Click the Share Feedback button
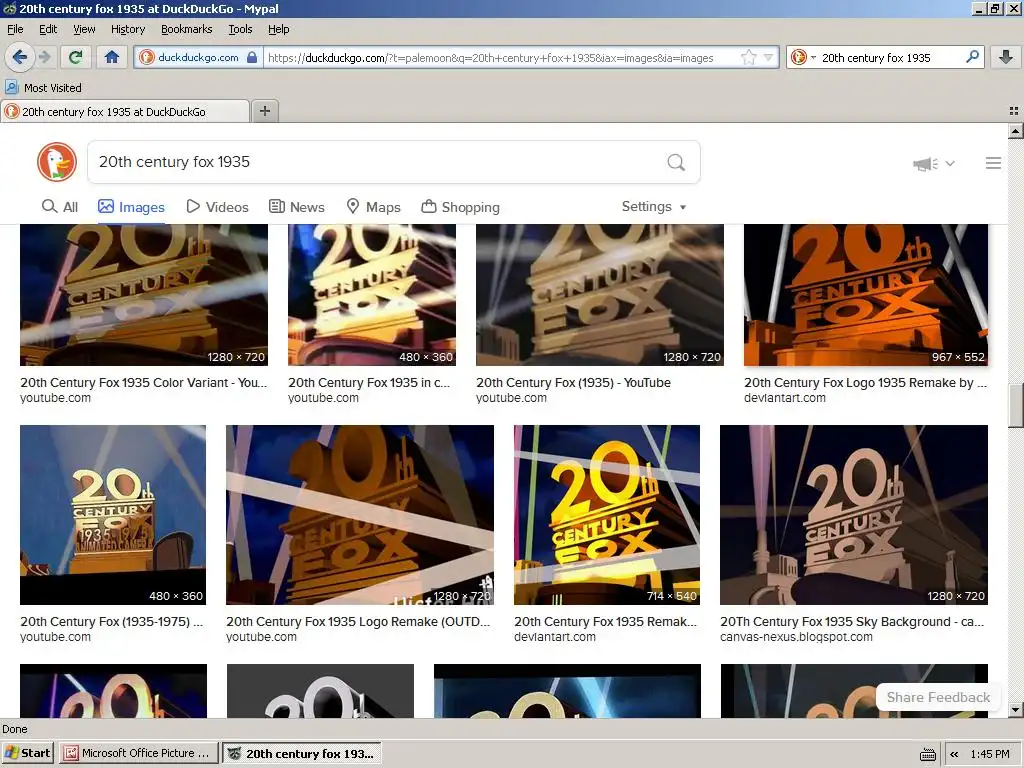1024x768 pixels. [x=938, y=697]
